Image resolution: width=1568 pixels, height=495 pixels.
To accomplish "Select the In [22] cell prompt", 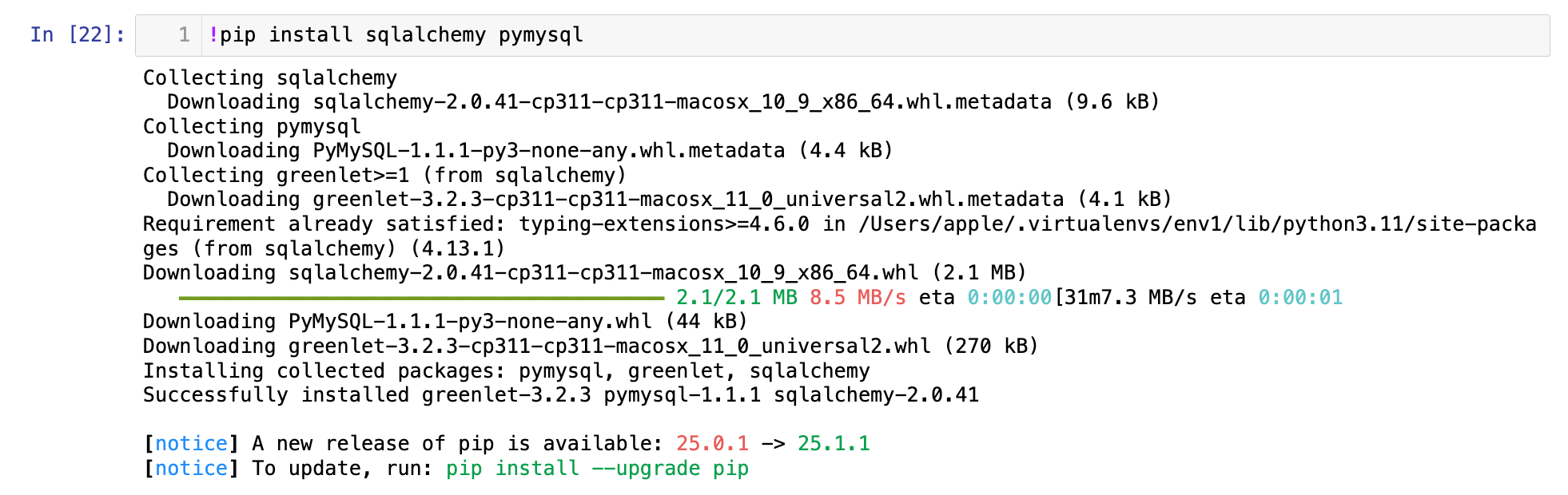I will [x=78, y=35].
